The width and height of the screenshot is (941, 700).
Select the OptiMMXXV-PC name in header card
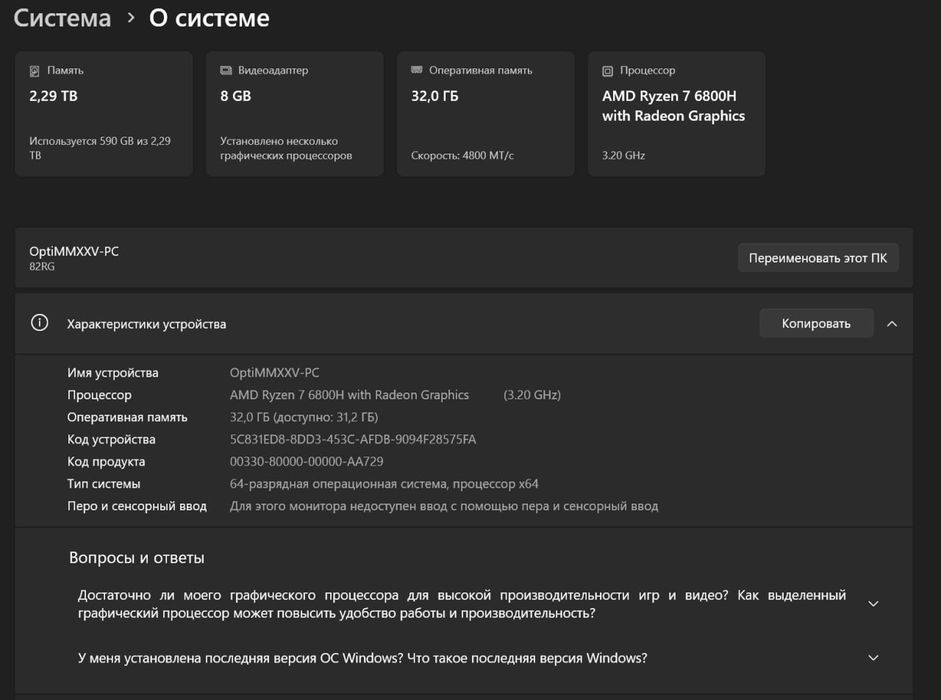pyautogui.click(x=74, y=252)
